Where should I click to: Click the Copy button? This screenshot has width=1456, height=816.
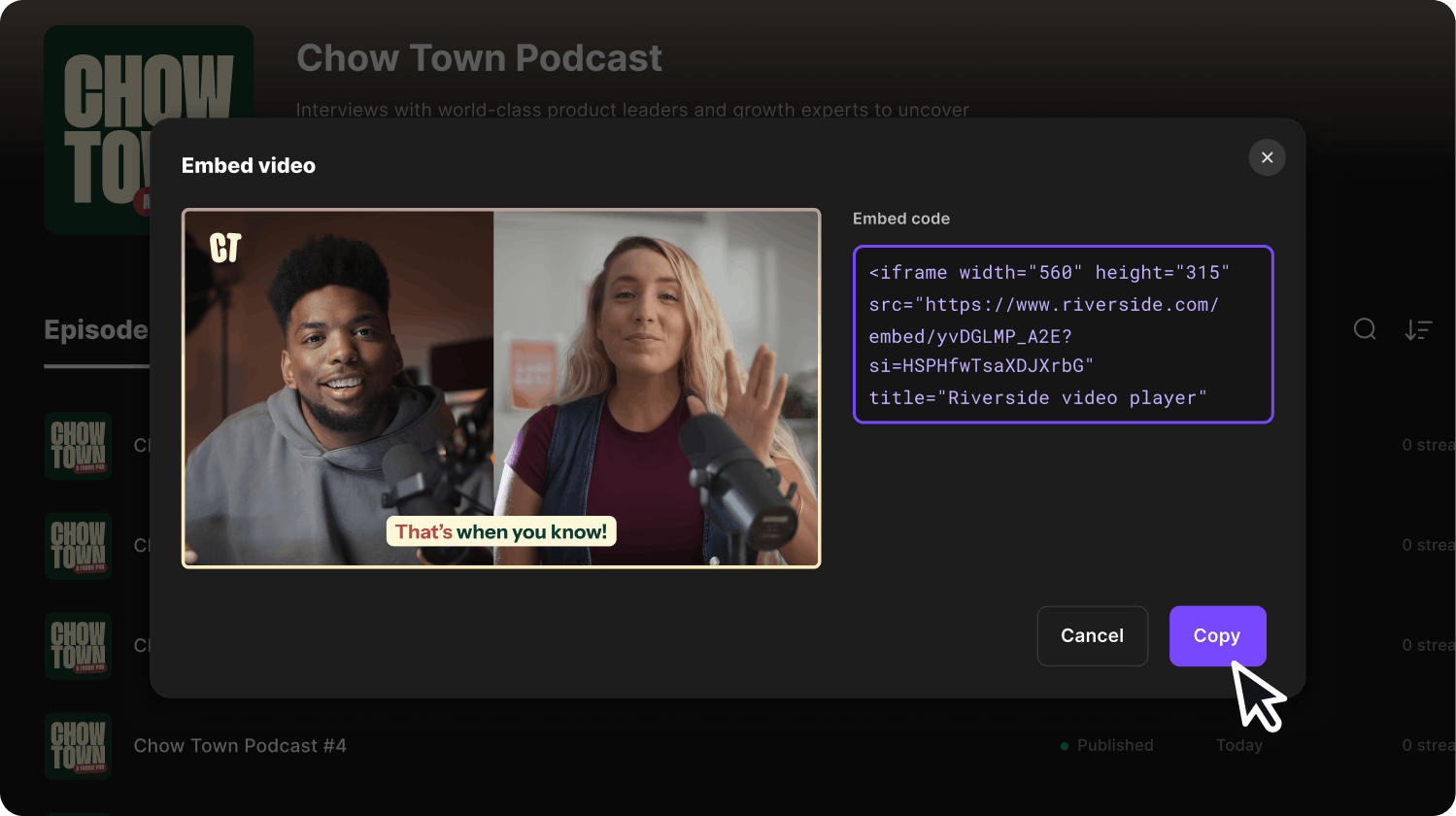point(1217,636)
